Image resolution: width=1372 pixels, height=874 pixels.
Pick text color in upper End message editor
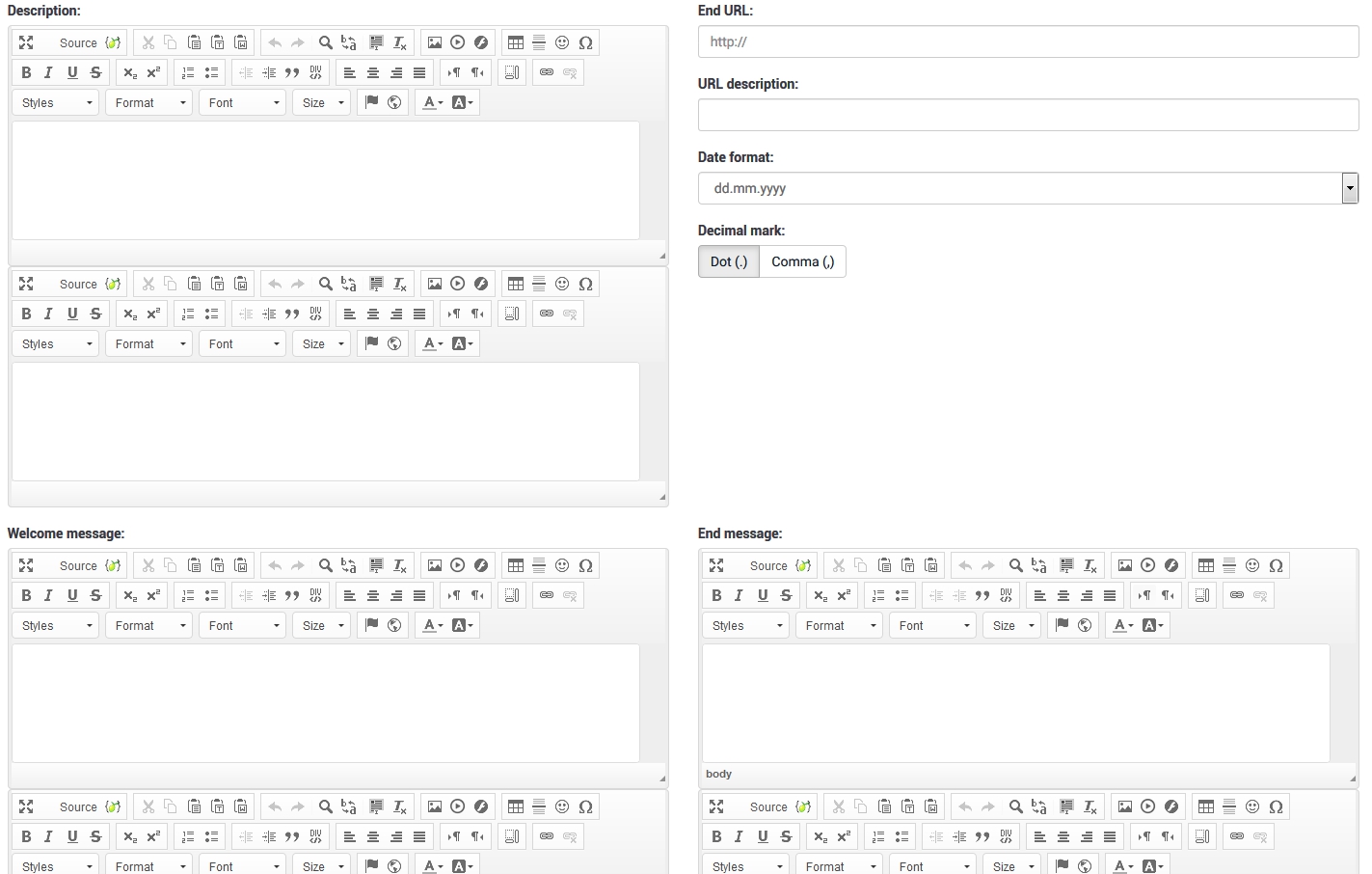click(1122, 625)
